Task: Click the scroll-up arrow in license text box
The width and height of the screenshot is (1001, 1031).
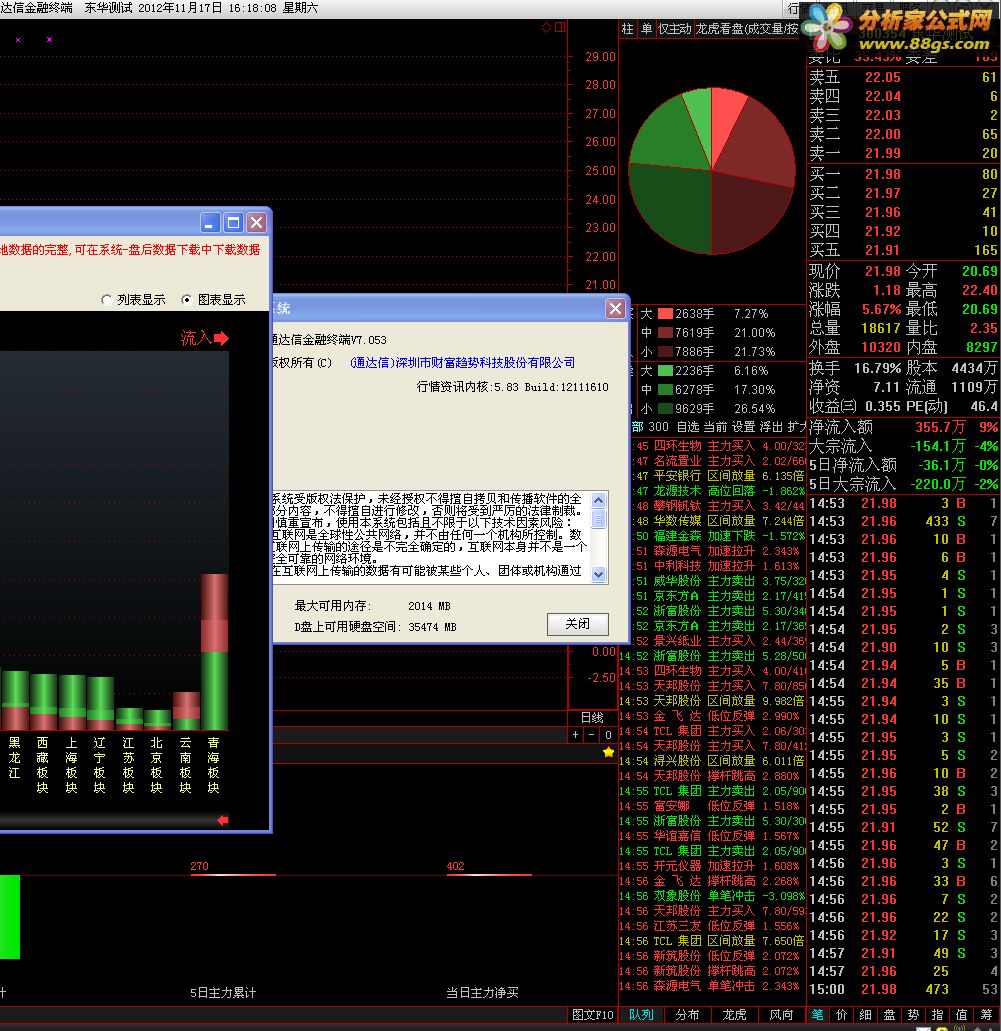Action: tap(598, 500)
